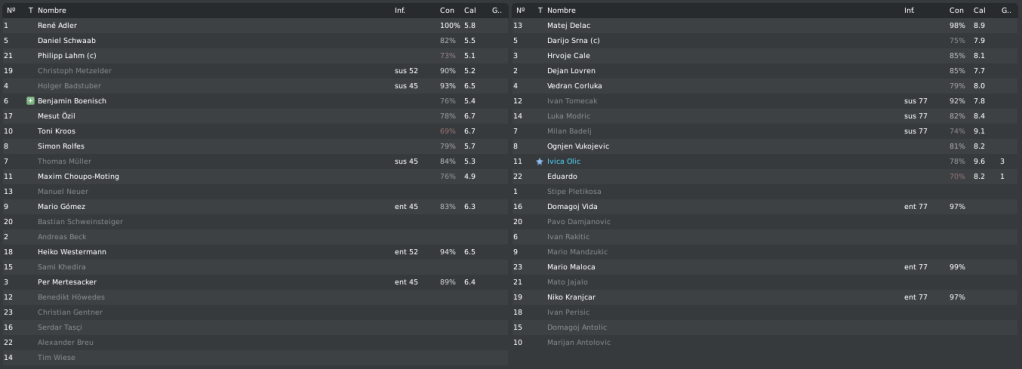Select Matej Delac goalkeeper row
Image resolution: width=1022 pixels, height=369 pixels.
766,25
